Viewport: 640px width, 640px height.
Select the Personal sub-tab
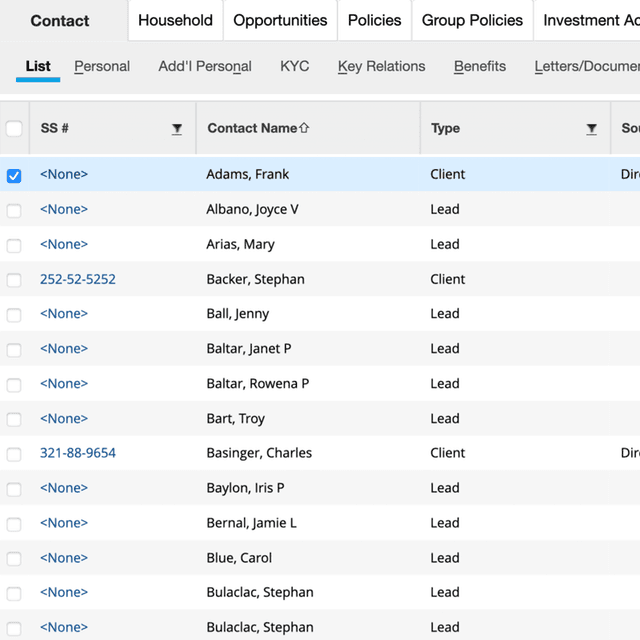coord(102,66)
